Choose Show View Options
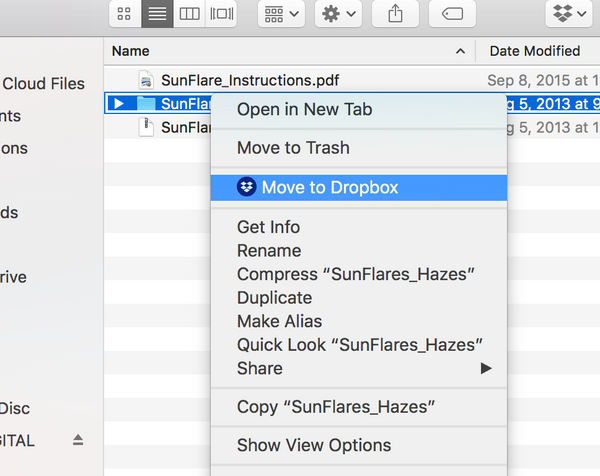 pos(314,445)
